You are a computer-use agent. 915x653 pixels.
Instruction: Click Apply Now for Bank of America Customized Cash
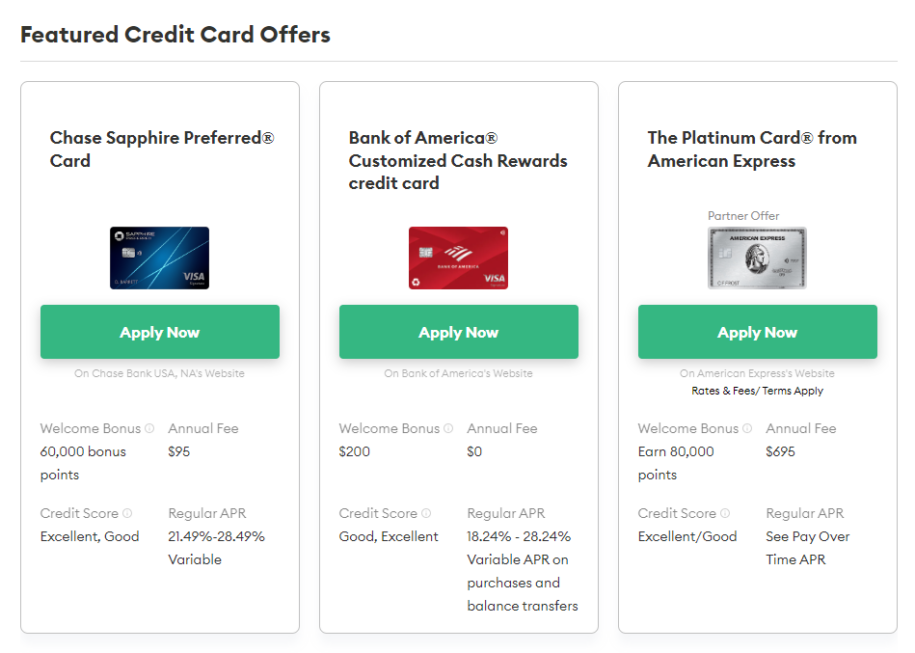coord(458,331)
